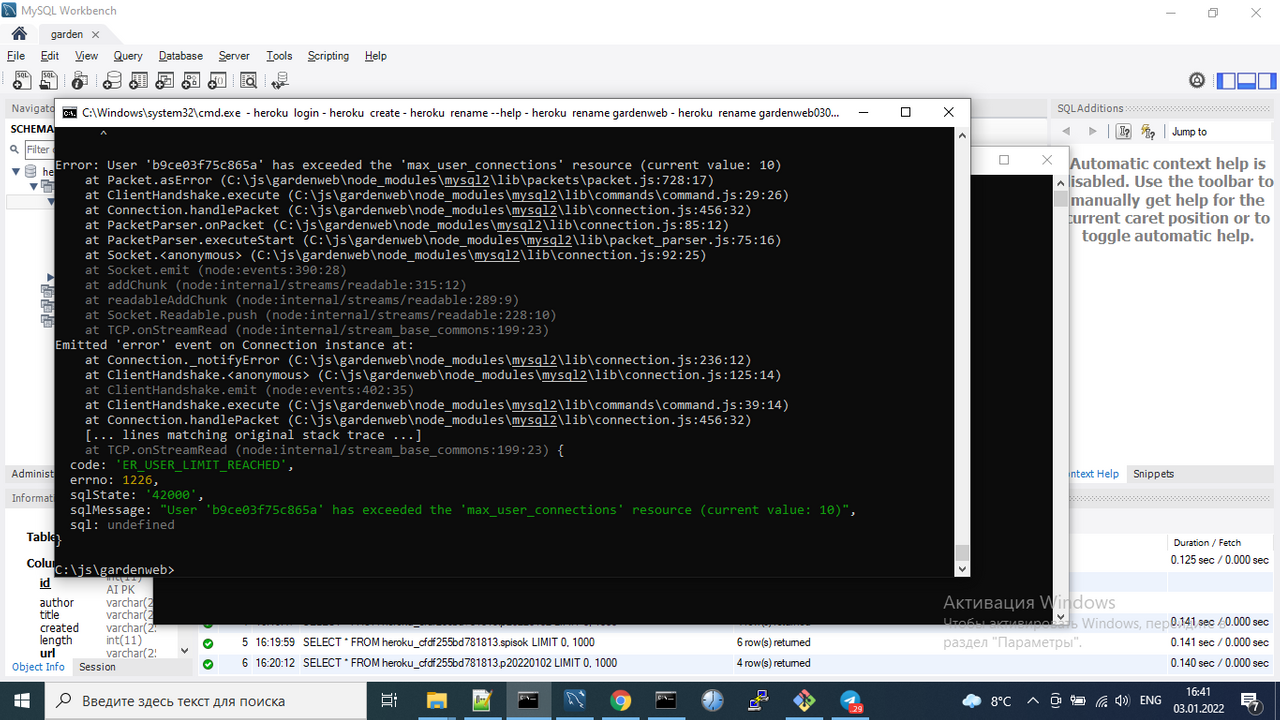Collapse the Tables node under the schema

point(33,185)
